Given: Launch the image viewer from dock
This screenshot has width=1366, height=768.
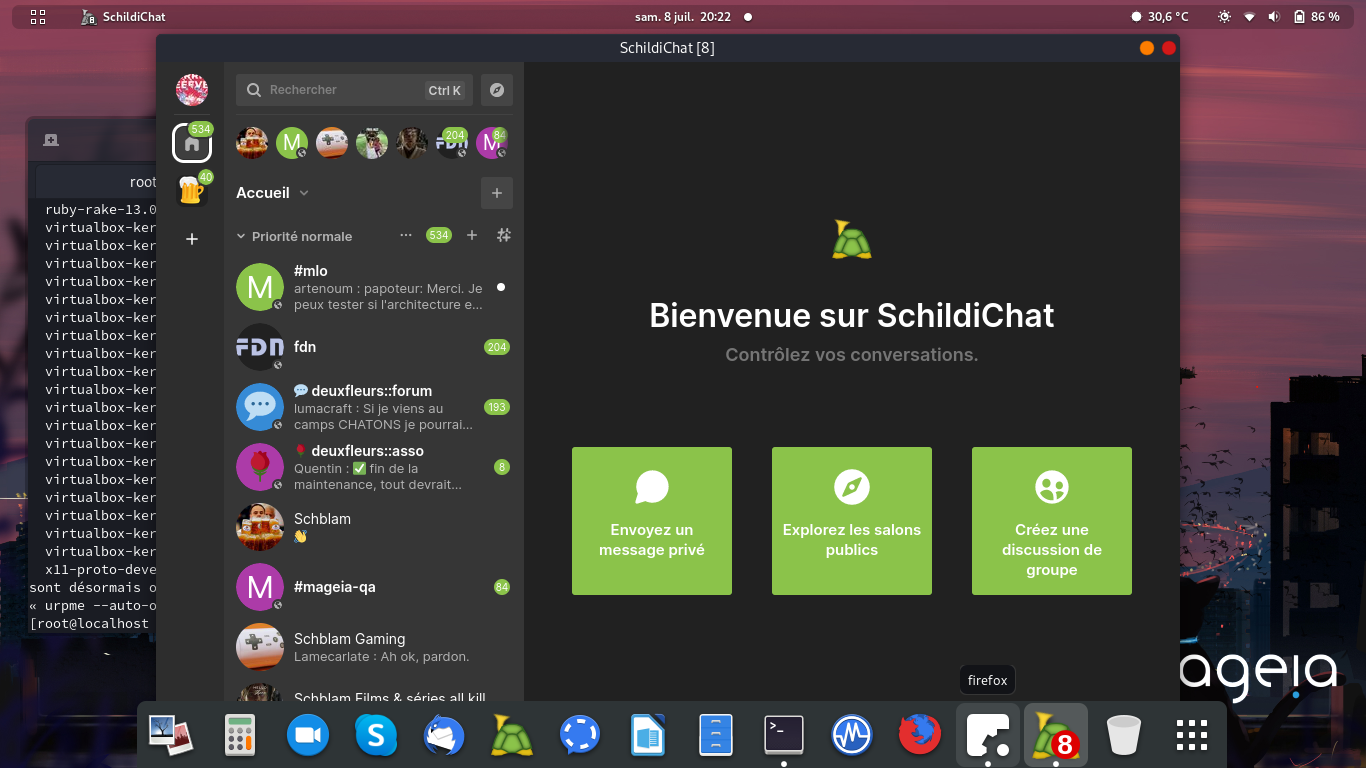Looking at the screenshot, I should pos(170,735).
